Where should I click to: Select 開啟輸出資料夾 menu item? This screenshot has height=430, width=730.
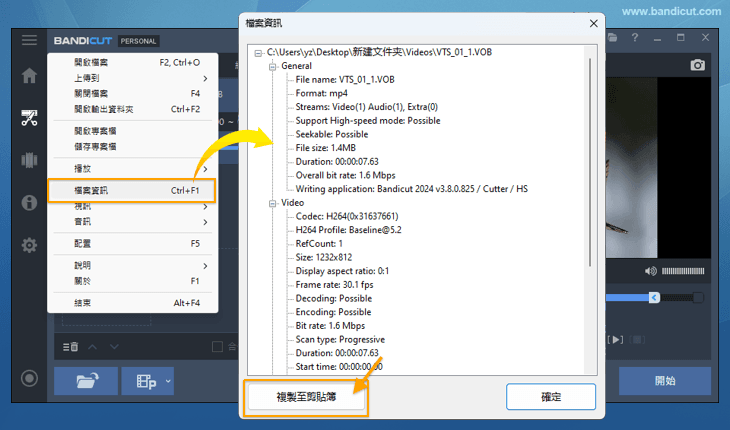pyautogui.click(x=133, y=109)
